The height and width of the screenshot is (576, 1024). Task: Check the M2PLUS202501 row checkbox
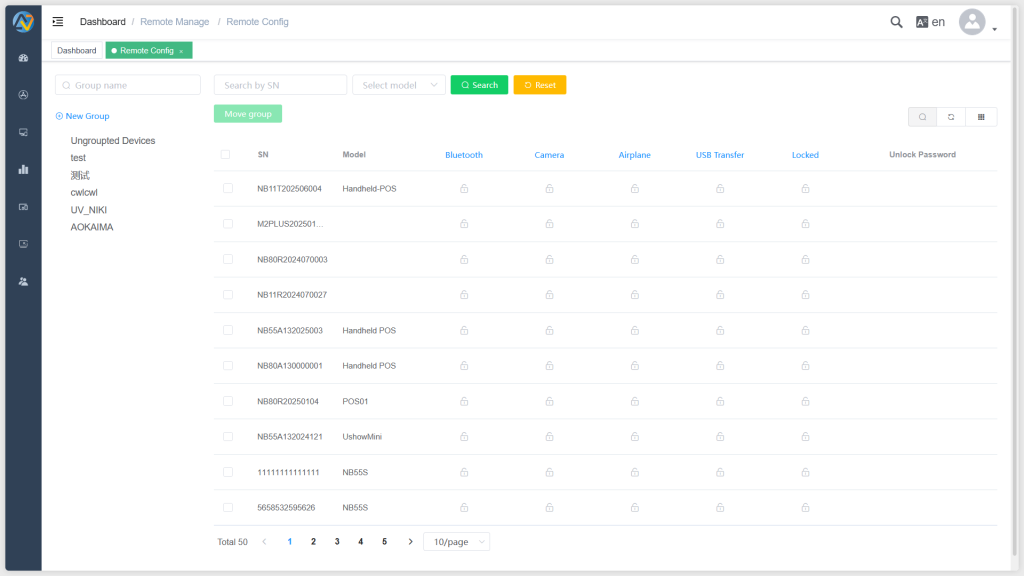click(x=228, y=223)
